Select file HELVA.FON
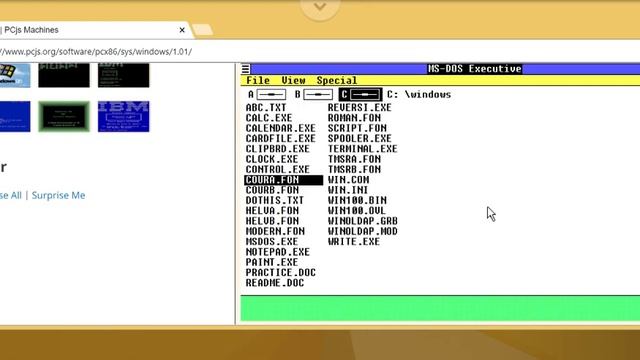Viewport: 640px width, 360px height. [x=272, y=211]
